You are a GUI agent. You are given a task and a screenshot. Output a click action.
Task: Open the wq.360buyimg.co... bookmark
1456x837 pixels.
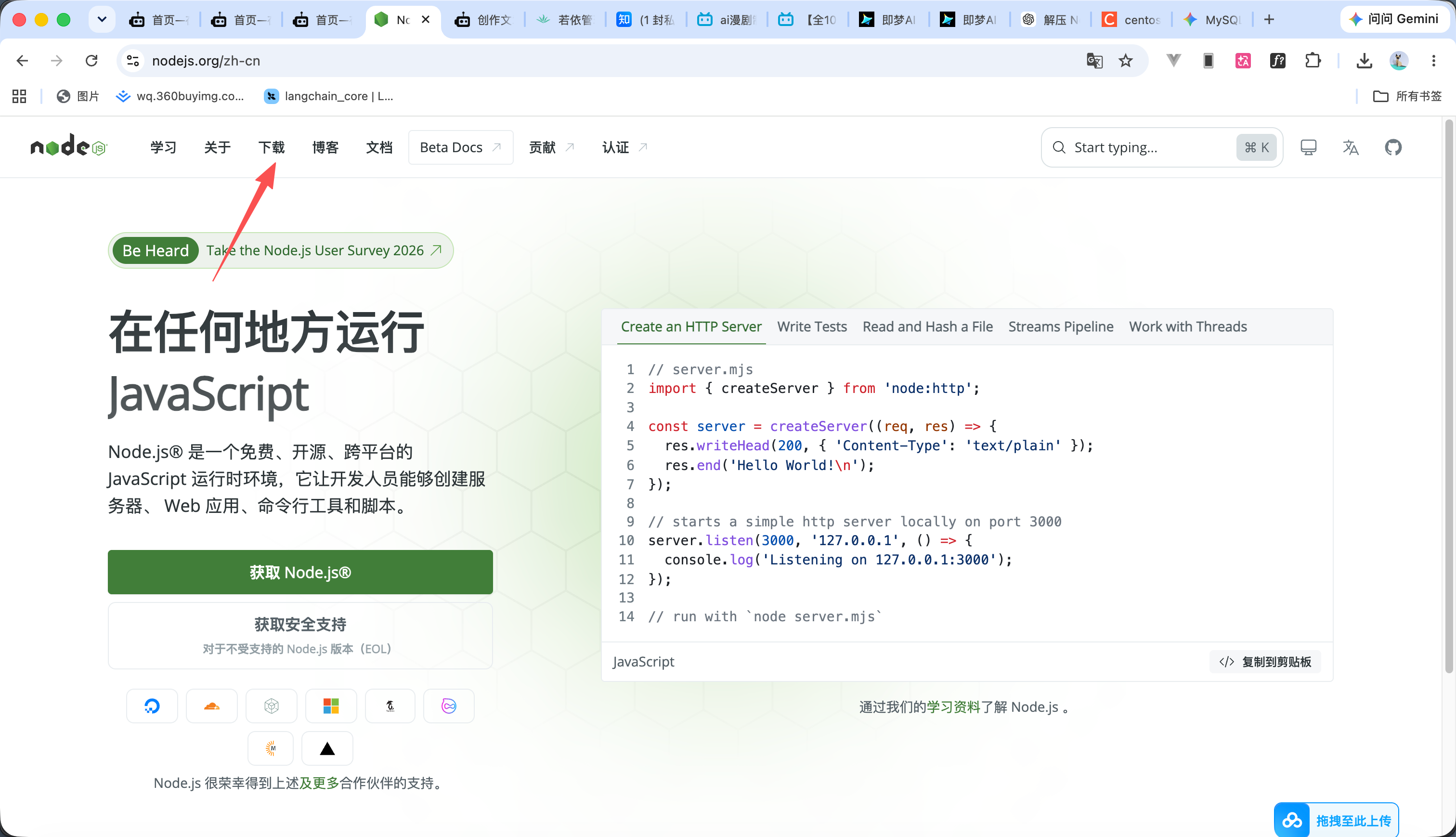coord(180,96)
